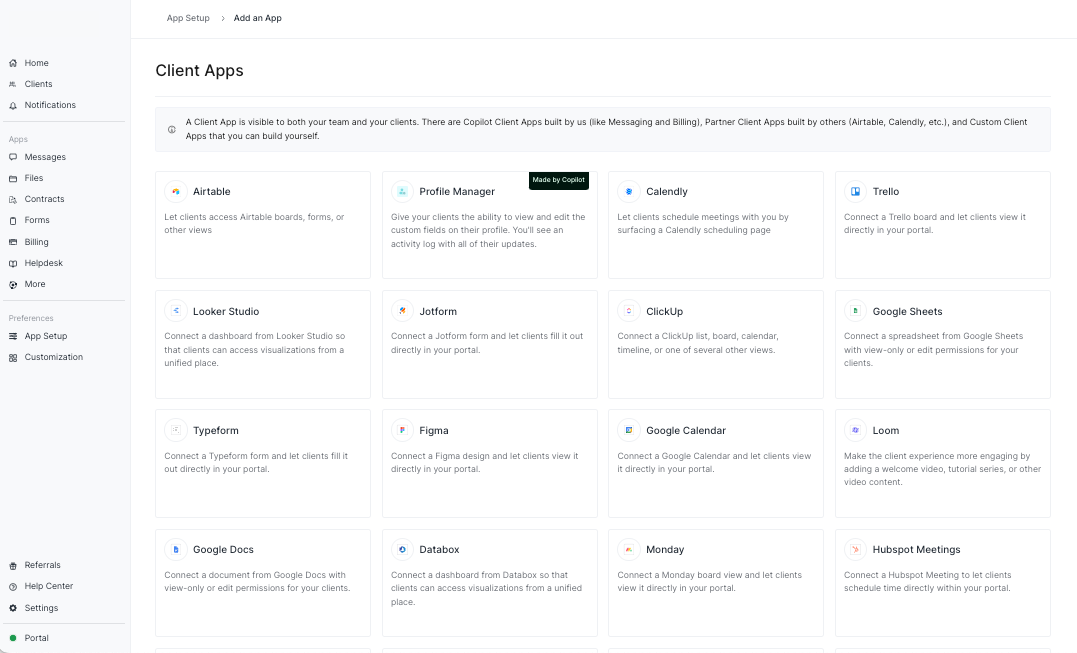Click the Calendly icon

(x=629, y=191)
